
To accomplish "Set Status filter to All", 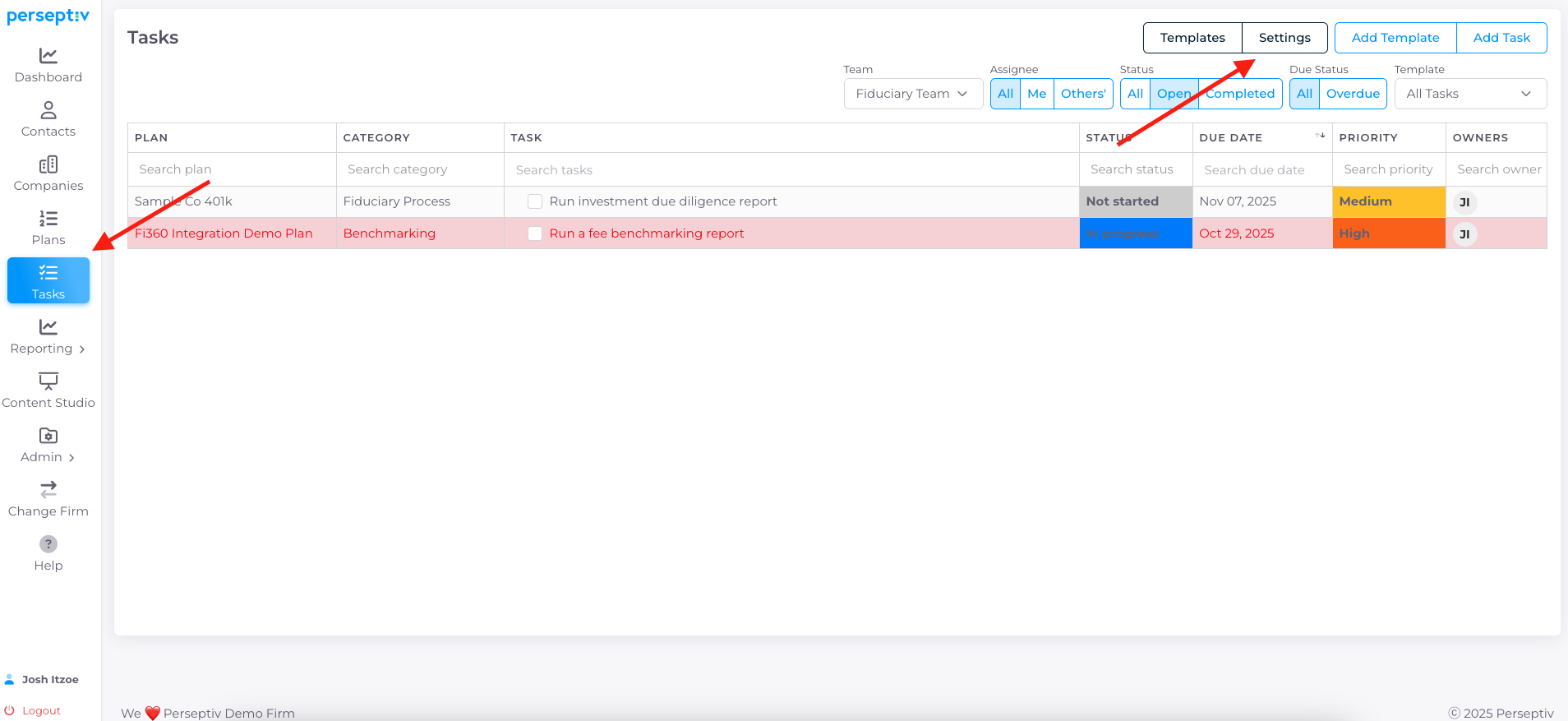I will (x=1135, y=94).
